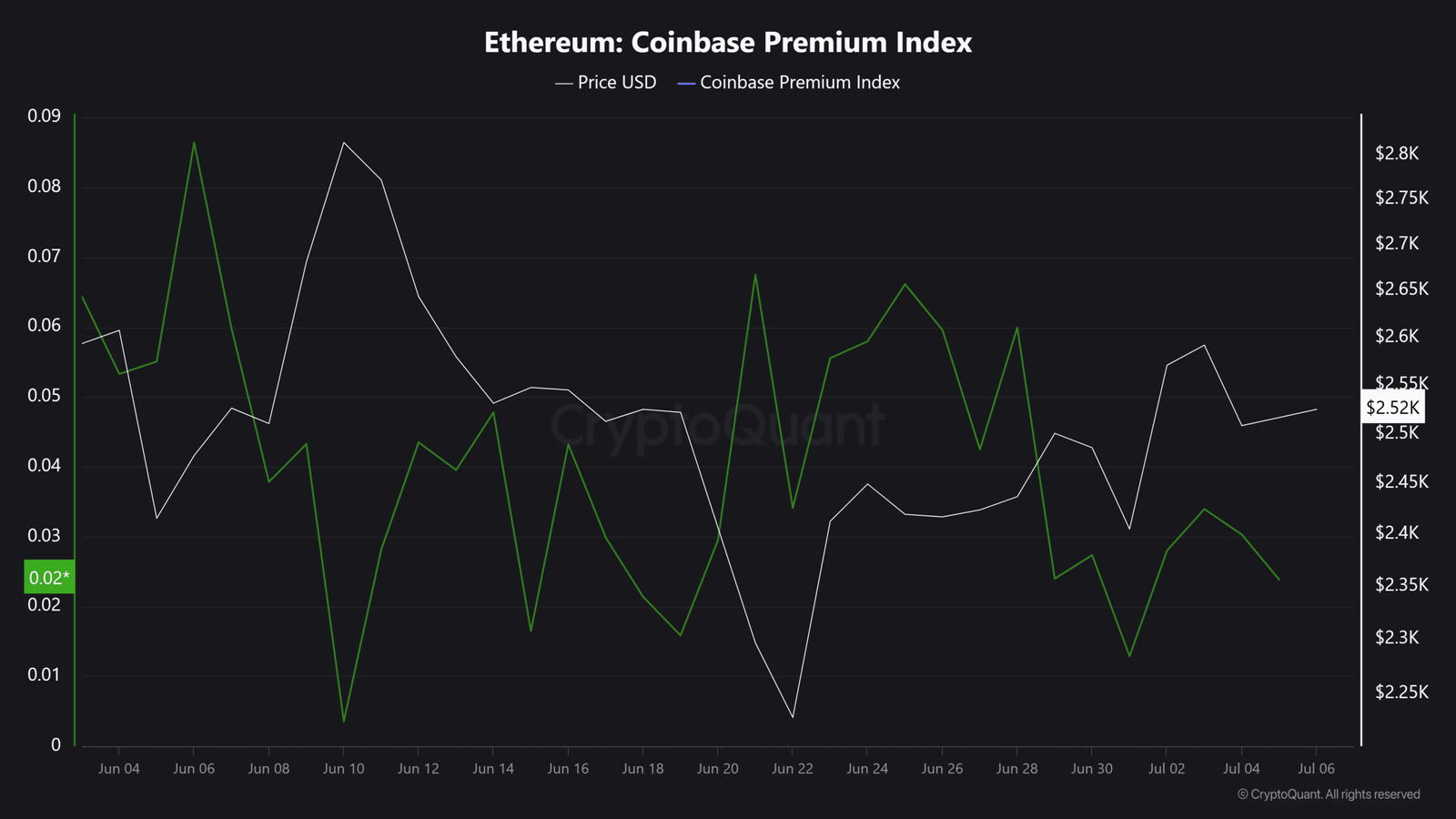The image size is (1456, 819).
Task: Click the Jun 16 date tick label
Action: click(x=568, y=769)
